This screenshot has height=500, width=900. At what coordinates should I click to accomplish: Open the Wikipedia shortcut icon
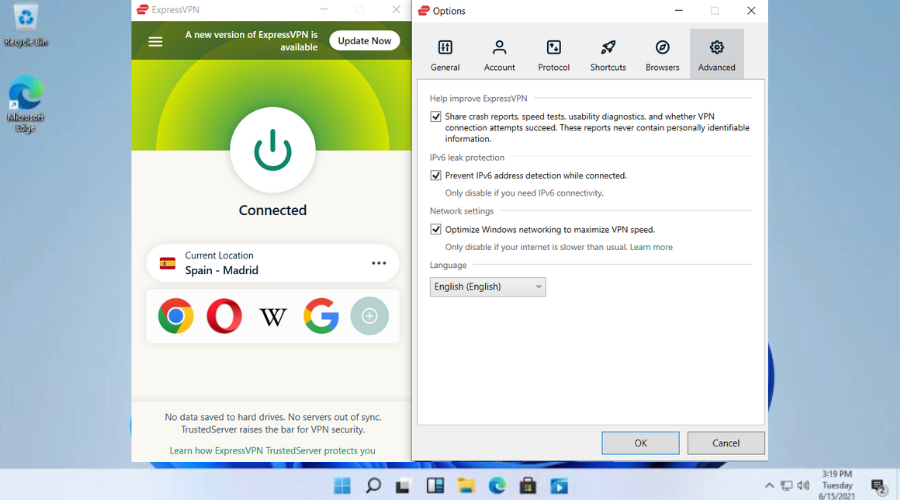click(x=272, y=316)
